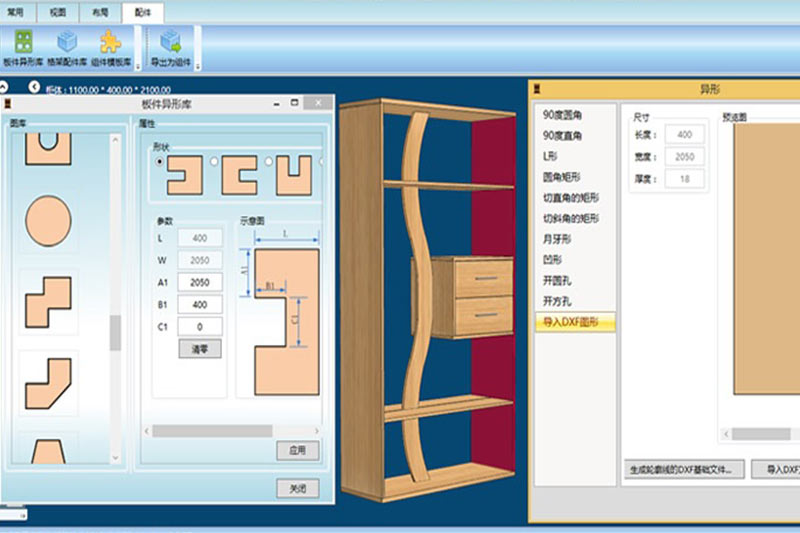Click the properties panel horizontal scrollbar
800x533 pixels.
pos(210,430)
